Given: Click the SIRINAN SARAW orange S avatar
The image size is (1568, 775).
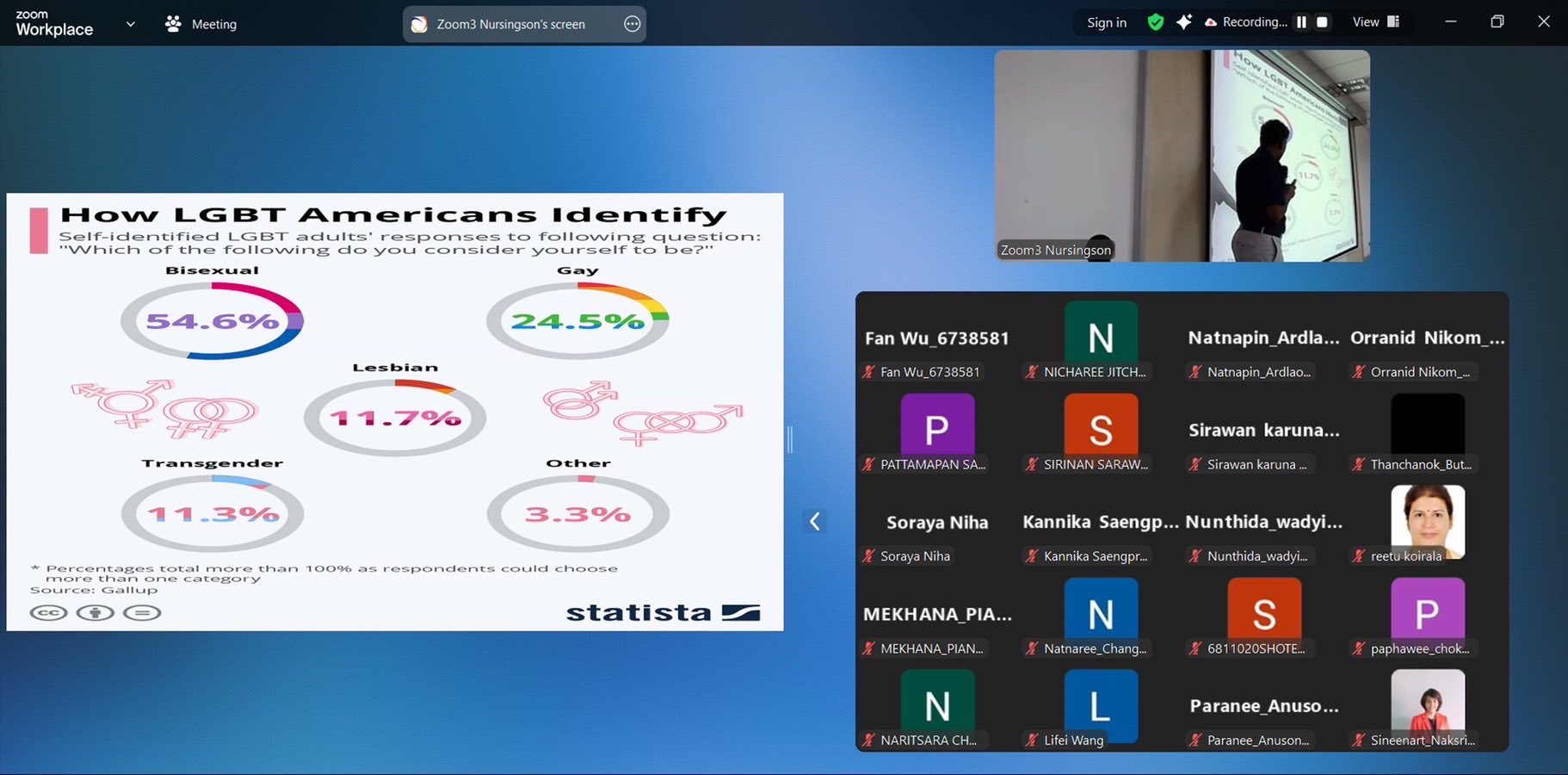Looking at the screenshot, I should click(x=1101, y=428).
